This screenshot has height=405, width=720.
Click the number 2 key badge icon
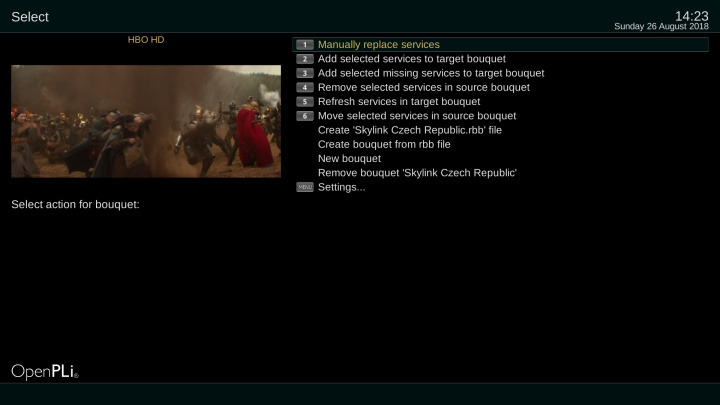pos(304,59)
